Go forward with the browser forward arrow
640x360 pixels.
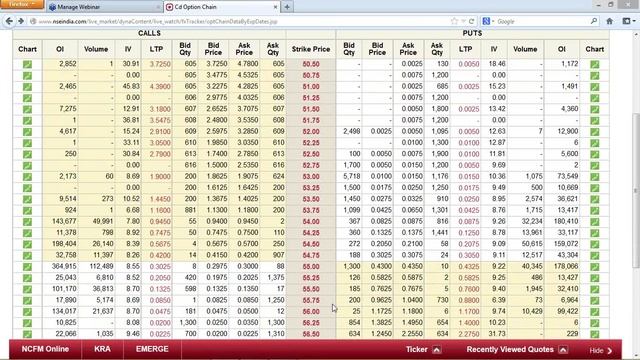point(21,21)
